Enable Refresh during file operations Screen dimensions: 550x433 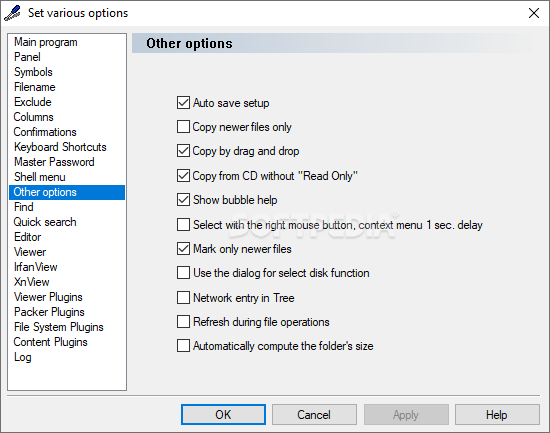coord(183,322)
